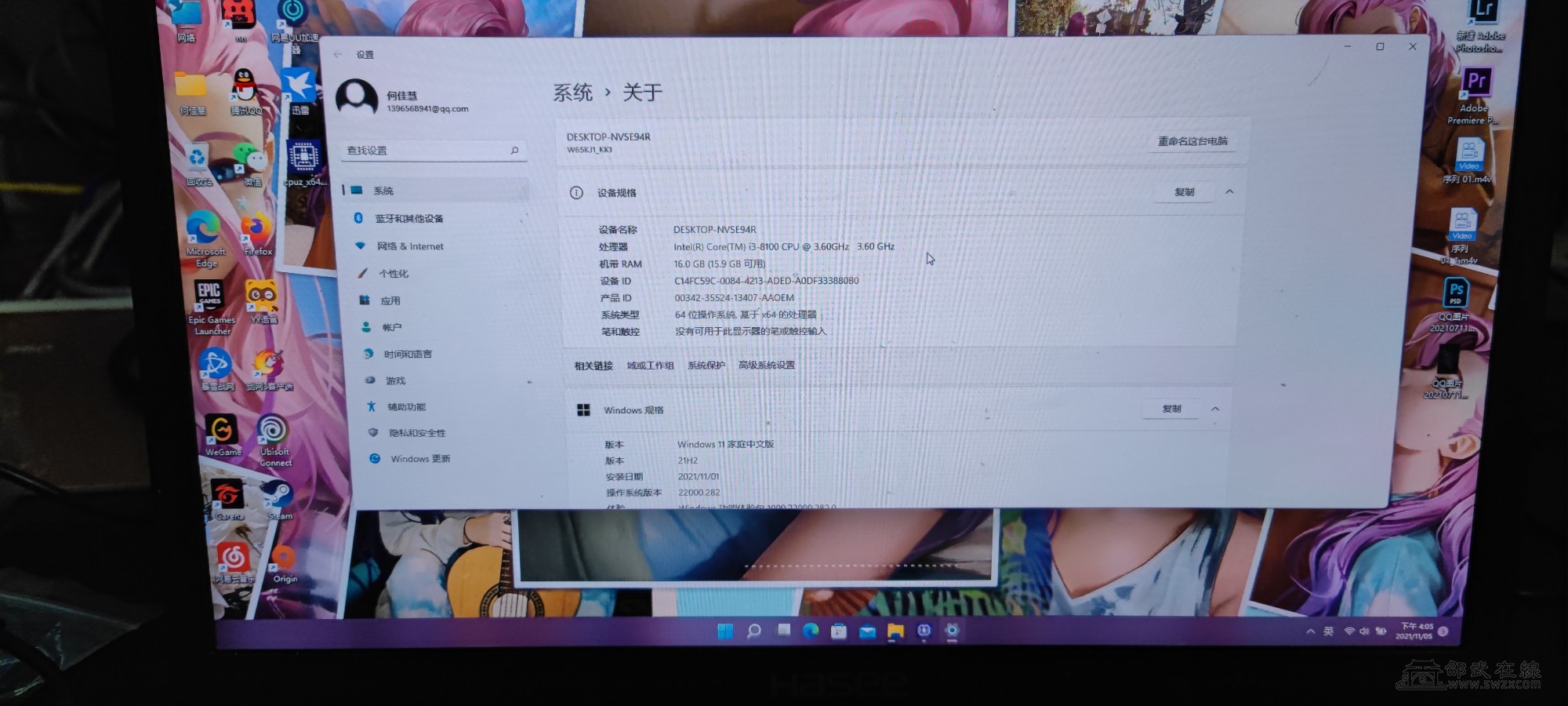
Task: Copy device specs with 复制 button
Action: pyautogui.click(x=1184, y=192)
